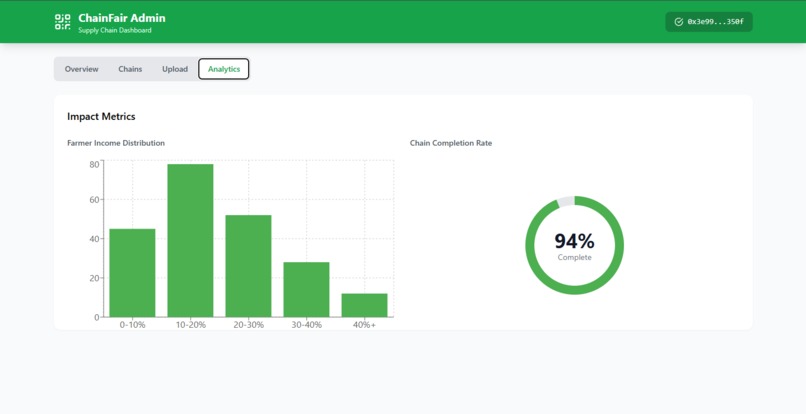
Task: Click the 94% completion value
Action: 574,241
